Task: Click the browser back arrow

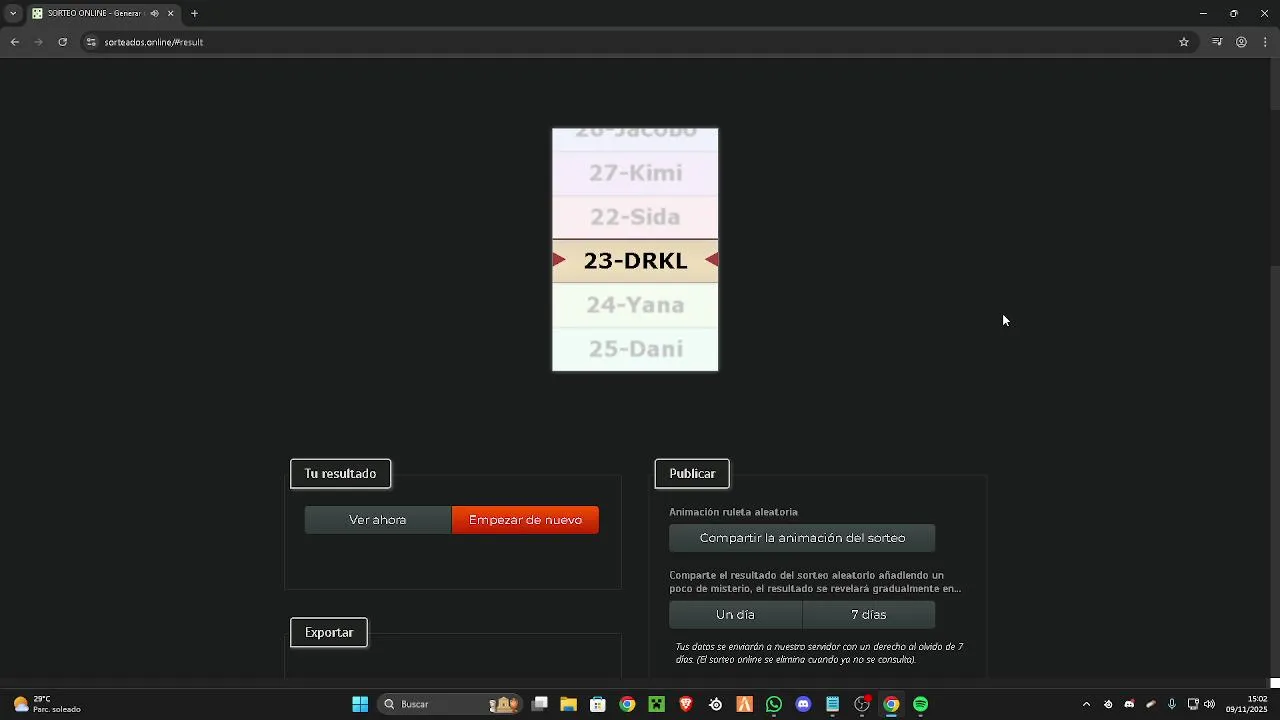Action: (14, 42)
